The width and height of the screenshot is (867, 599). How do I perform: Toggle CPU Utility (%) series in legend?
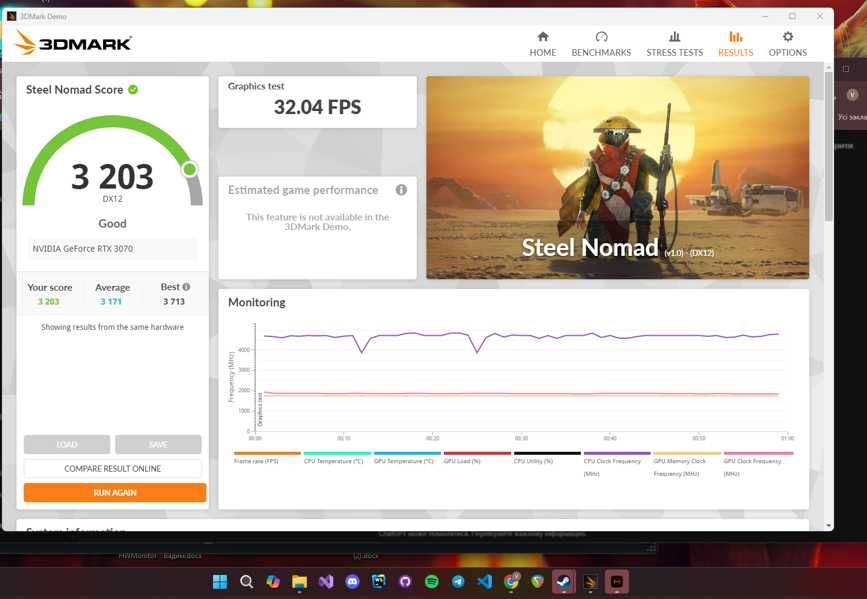click(x=547, y=457)
